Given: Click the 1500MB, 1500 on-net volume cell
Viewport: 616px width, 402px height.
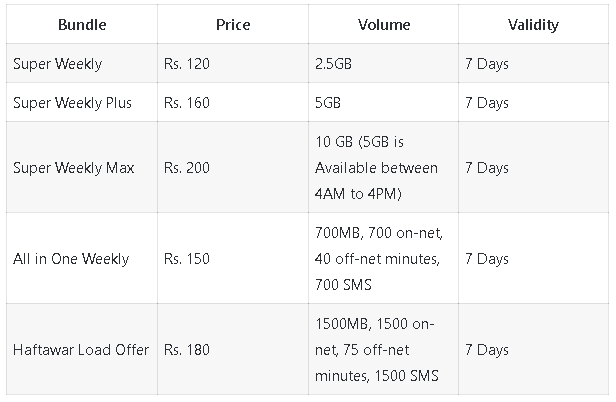Looking at the screenshot, I should [x=377, y=350].
